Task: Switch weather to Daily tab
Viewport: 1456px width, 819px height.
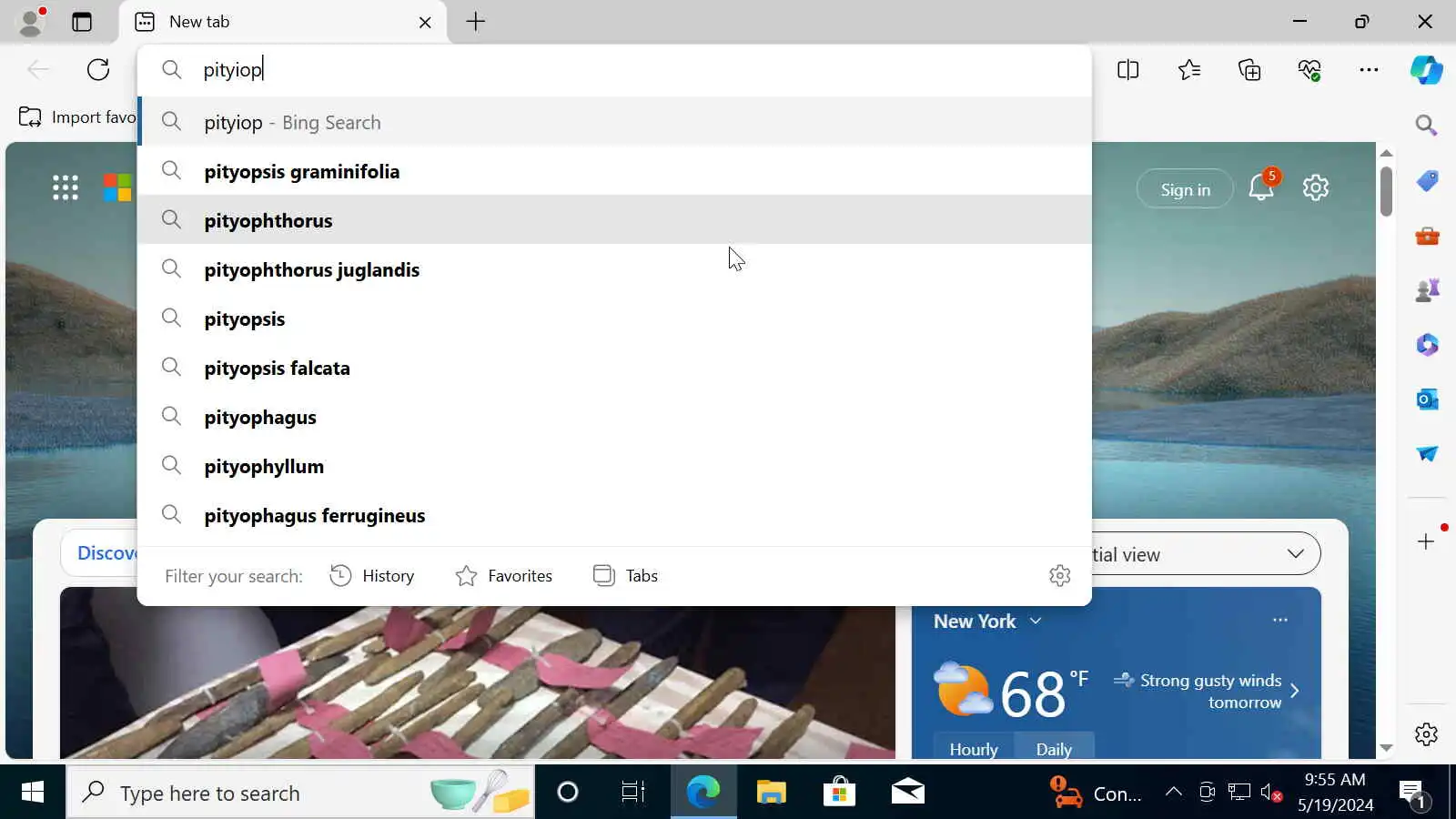Action: click(1054, 749)
